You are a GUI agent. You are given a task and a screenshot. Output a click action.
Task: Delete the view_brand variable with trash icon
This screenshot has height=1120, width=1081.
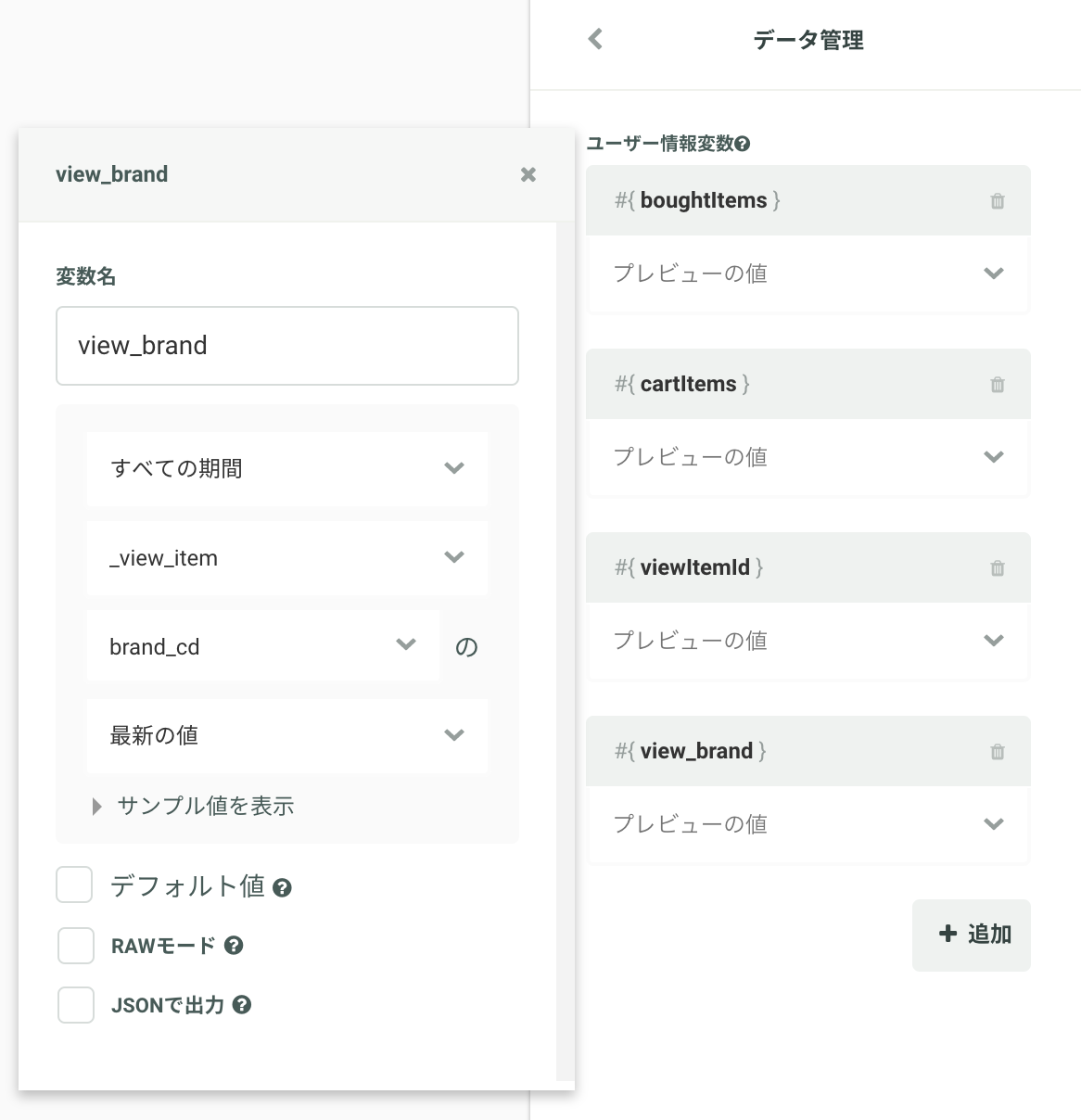pyautogui.click(x=998, y=752)
